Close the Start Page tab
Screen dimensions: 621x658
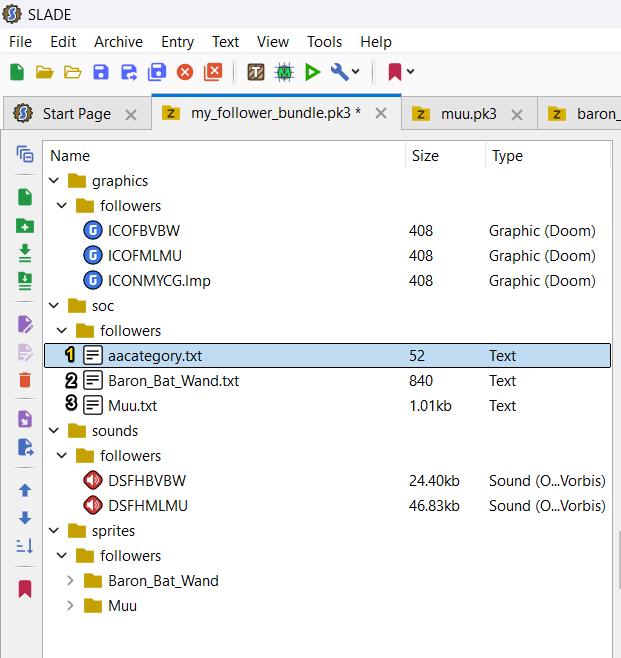click(131, 115)
